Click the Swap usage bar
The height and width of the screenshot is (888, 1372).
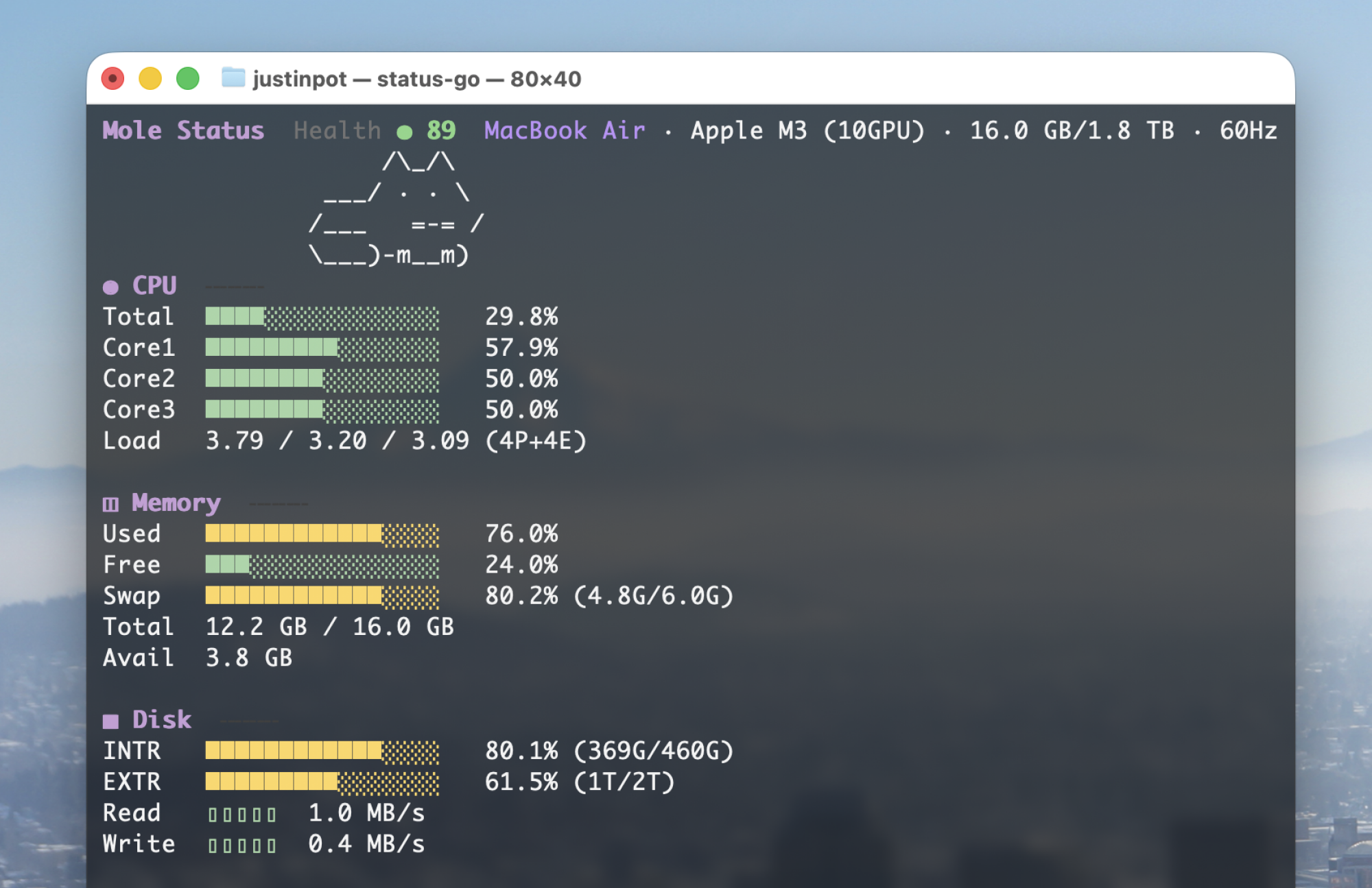(x=322, y=596)
